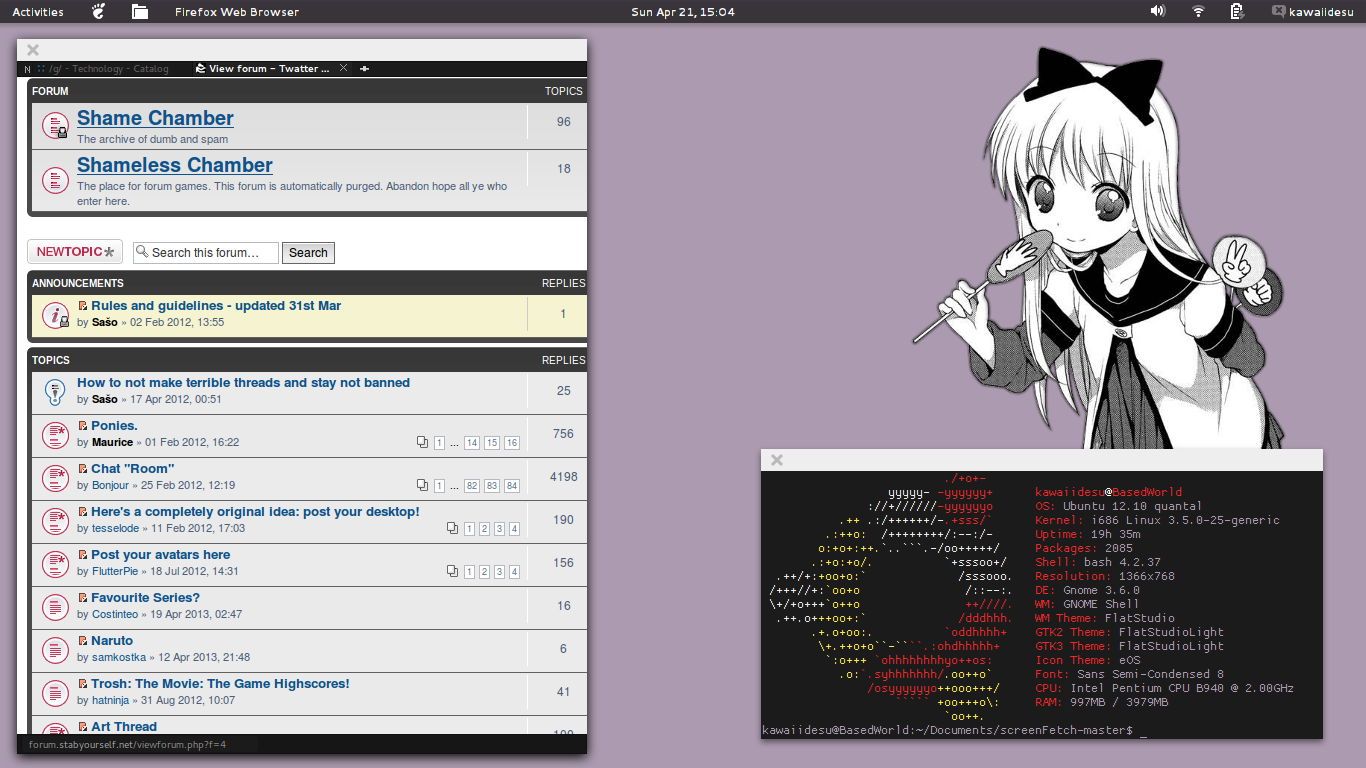Open the Firefox Web Browser app menu
The height and width of the screenshot is (768, 1366).
click(x=237, y=12)
